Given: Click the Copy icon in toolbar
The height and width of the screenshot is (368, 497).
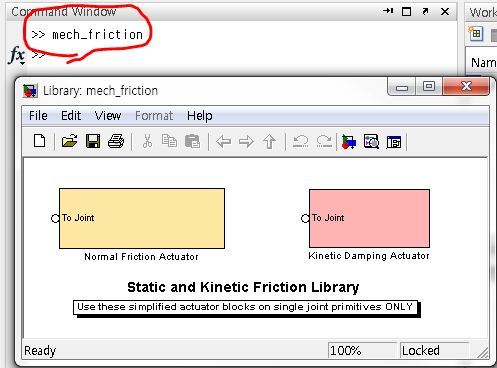Looking at the screenshot, I should tap(169, 141).
